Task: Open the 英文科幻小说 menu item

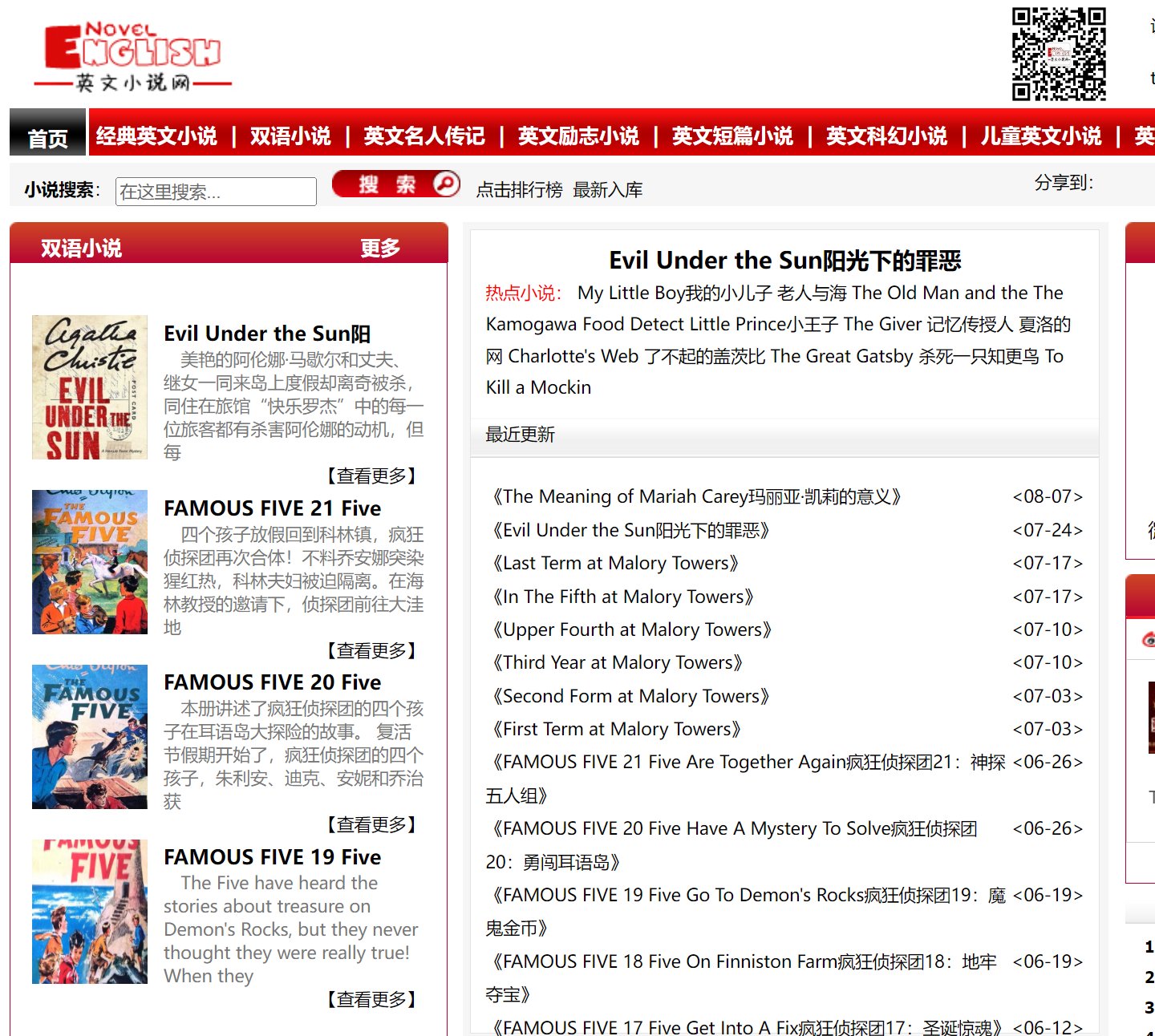Action: (x=886, y=136)
